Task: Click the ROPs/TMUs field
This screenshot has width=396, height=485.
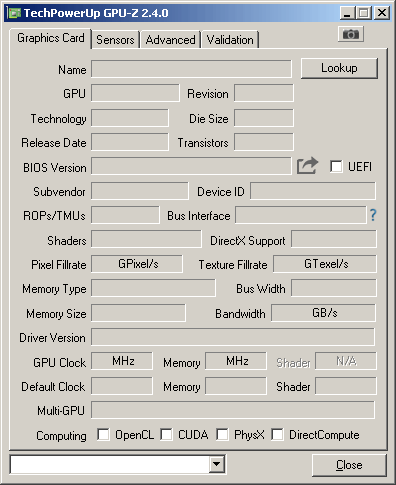Action: (x=125, y=215)
